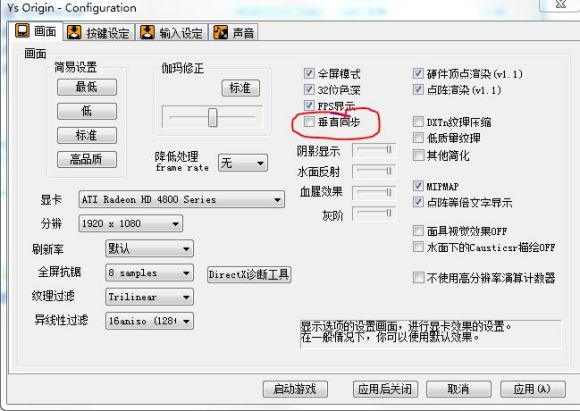The image size is (580, 411).
Task: Click the monitor icon on 画面 tab
Action: [x=22, y=31]
